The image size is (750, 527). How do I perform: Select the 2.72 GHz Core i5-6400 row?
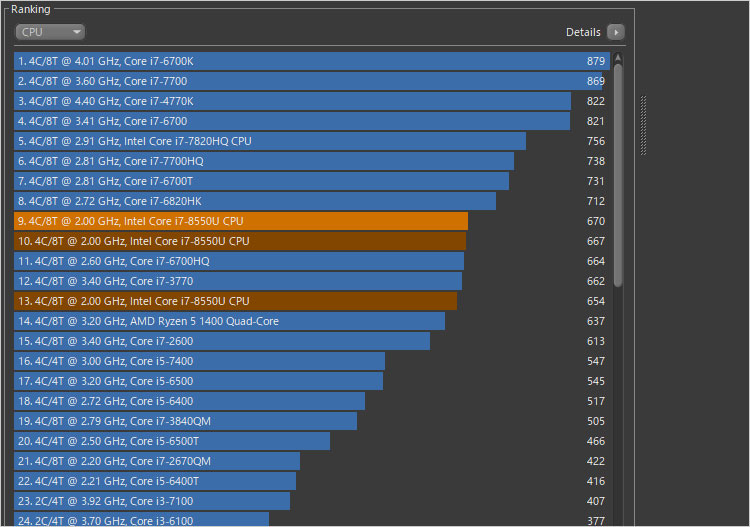(312, 401)
